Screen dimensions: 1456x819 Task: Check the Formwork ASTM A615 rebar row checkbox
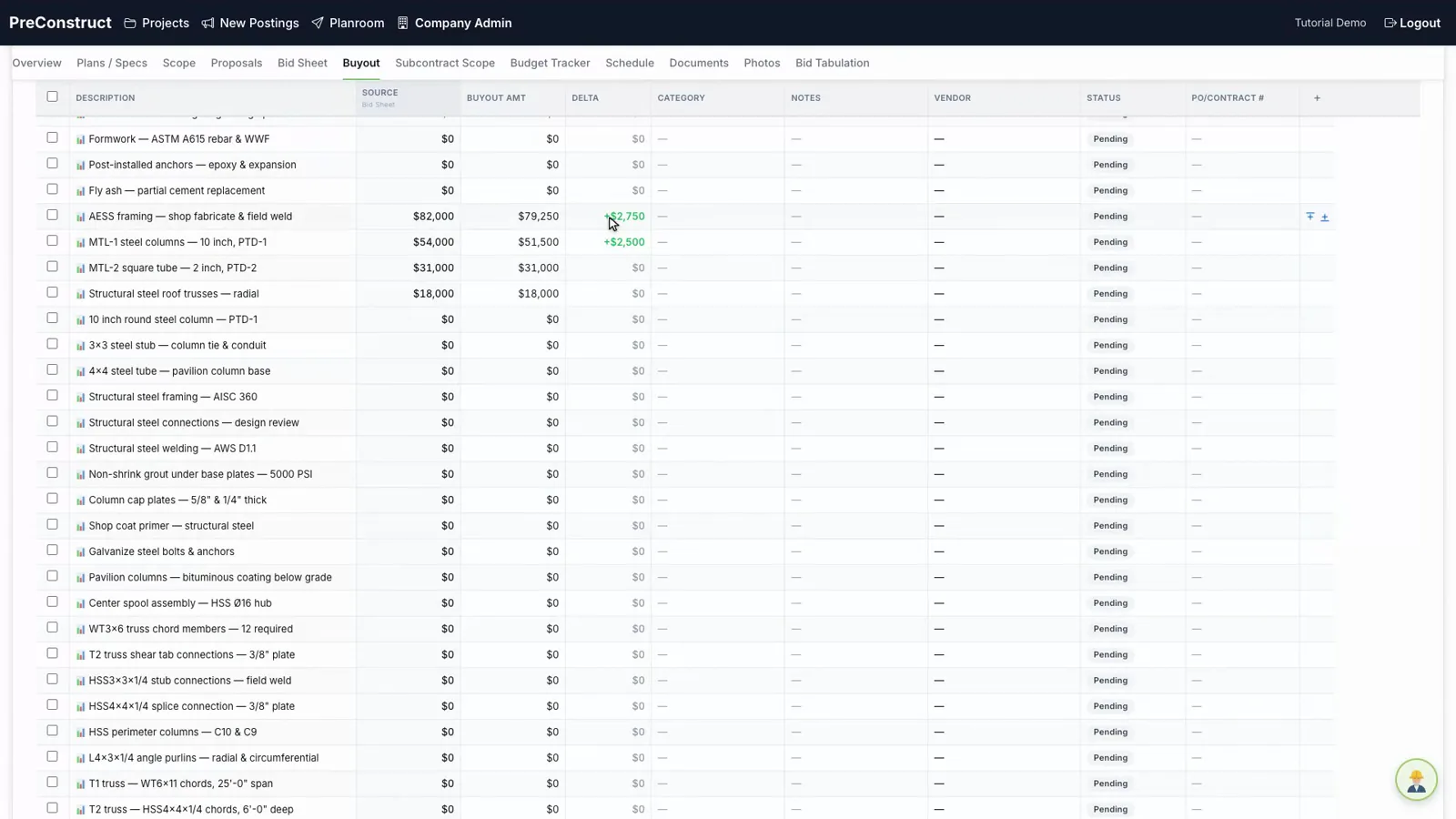click(52, 137)
